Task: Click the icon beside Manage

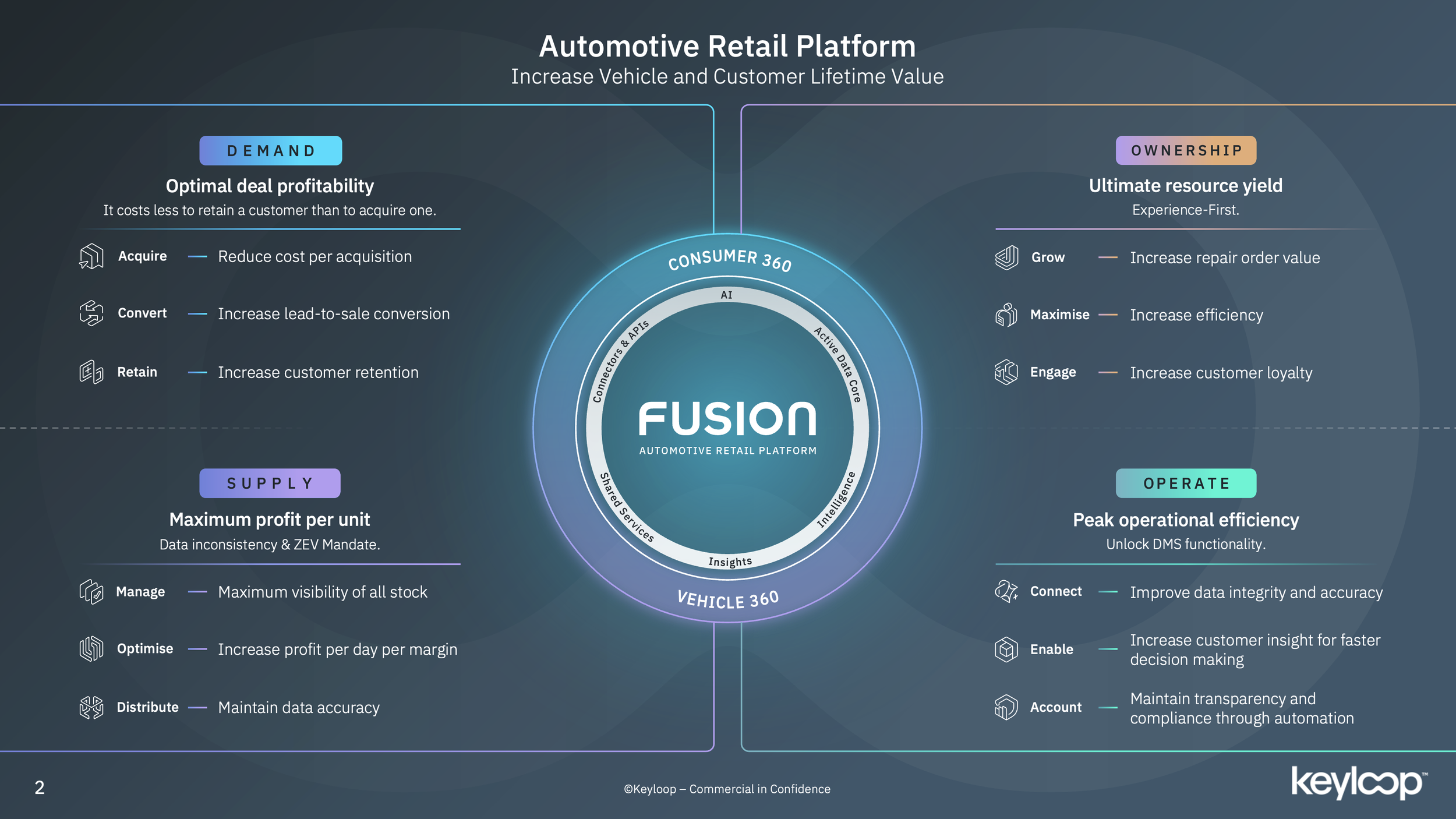Action: 91,592
